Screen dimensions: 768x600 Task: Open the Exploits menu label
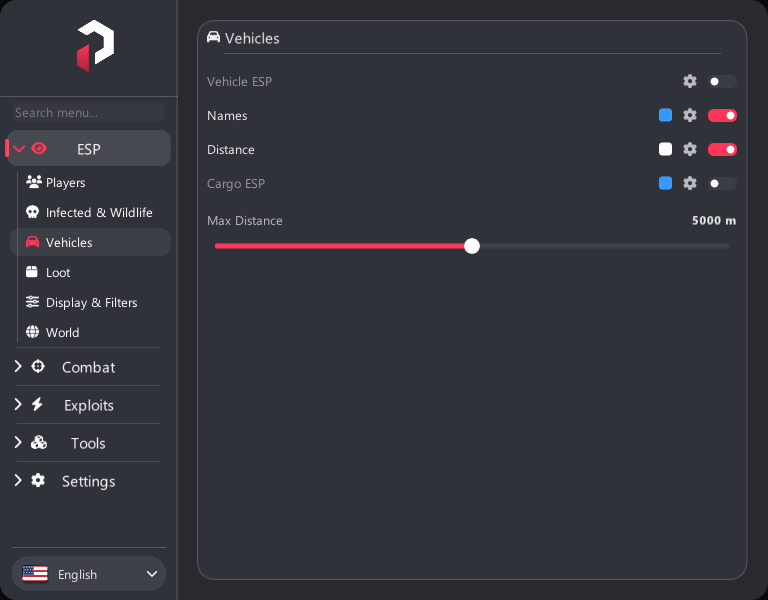click(89, 406)
